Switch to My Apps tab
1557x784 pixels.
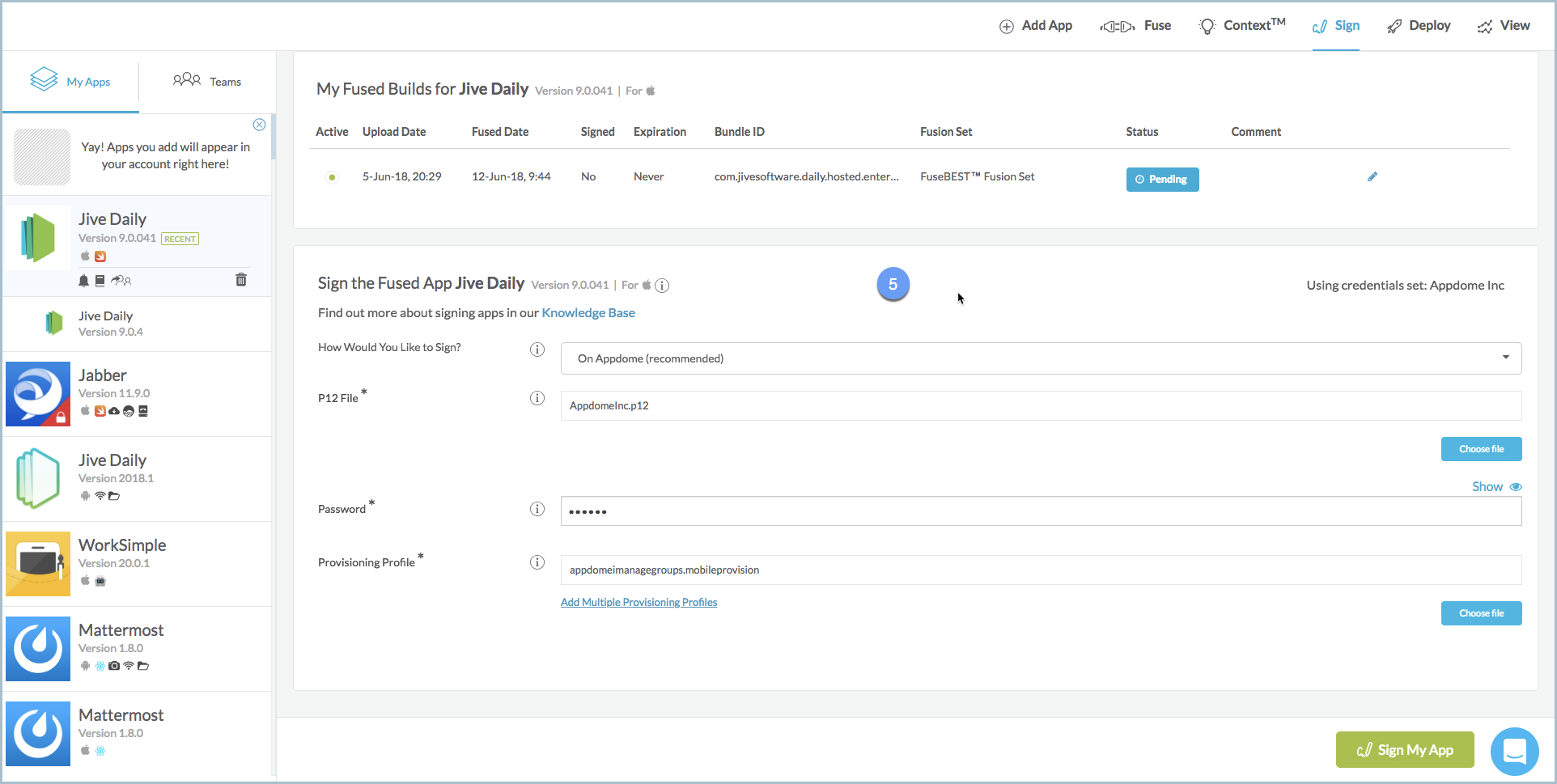[x=70, y=81]
